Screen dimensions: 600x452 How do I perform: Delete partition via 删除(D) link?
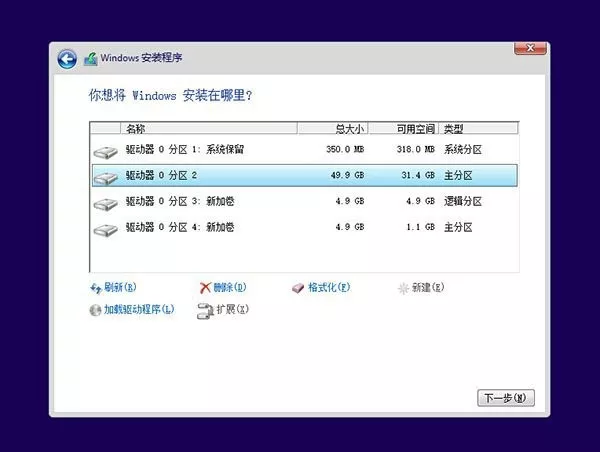[x=230, y=287]
